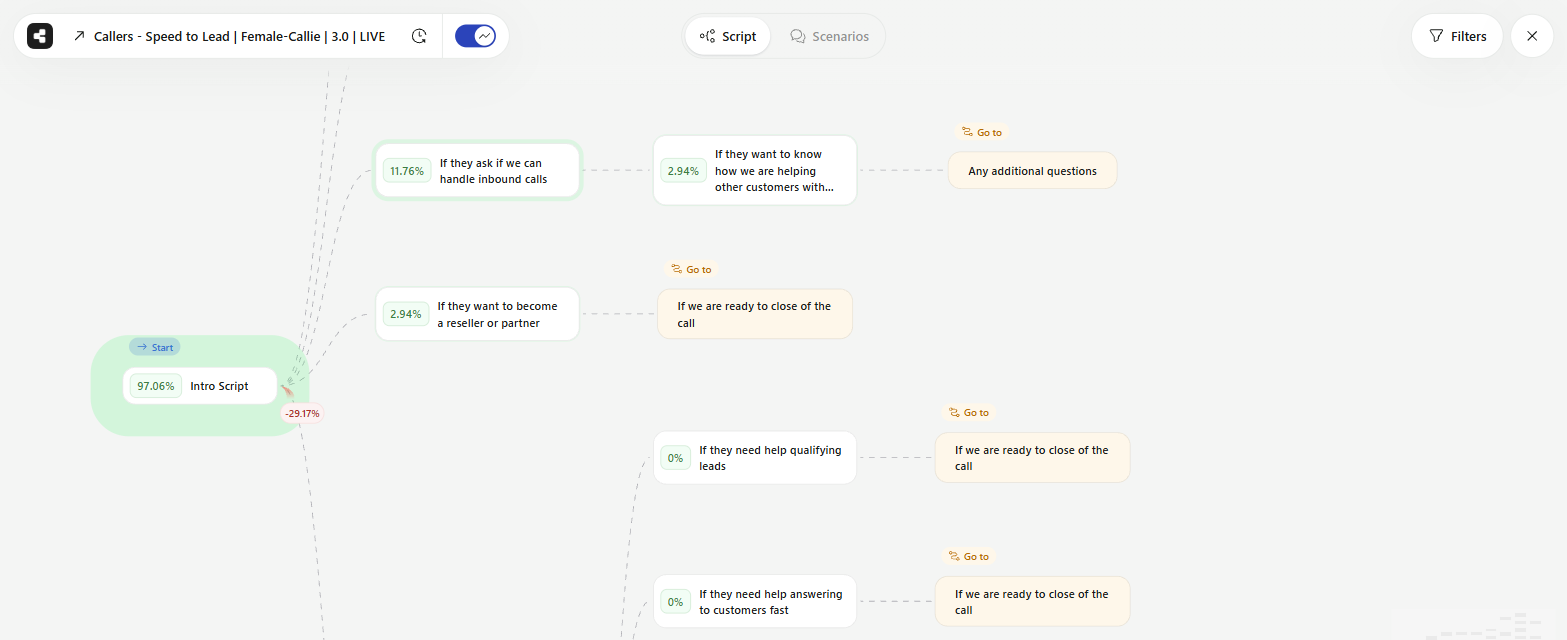Click the 2.94% badge on reseller node
The width and height of the screenshot is (1567, 640).
(405, 314)
